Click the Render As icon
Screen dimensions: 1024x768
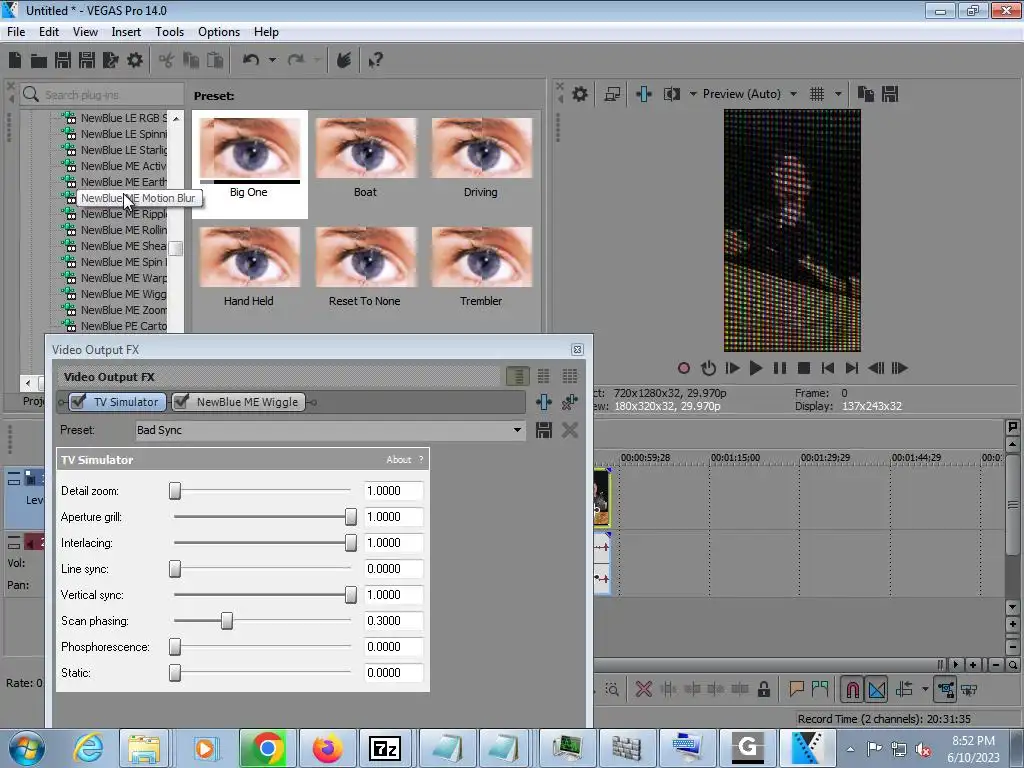[110, 60]
